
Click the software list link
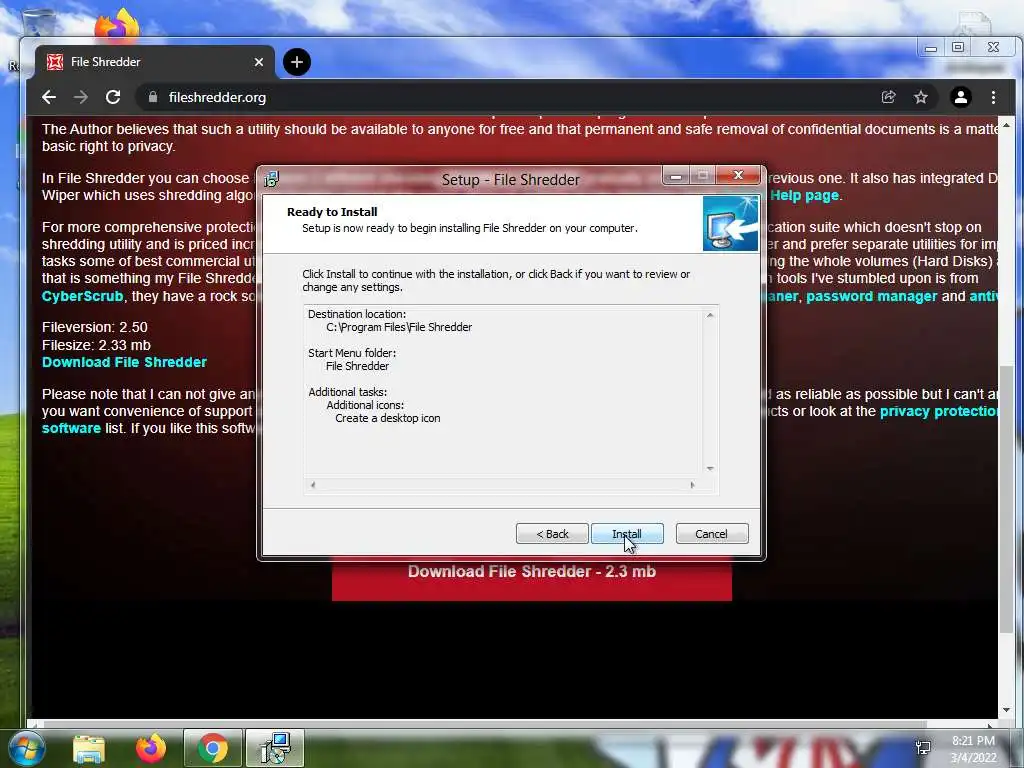[71, 428]
